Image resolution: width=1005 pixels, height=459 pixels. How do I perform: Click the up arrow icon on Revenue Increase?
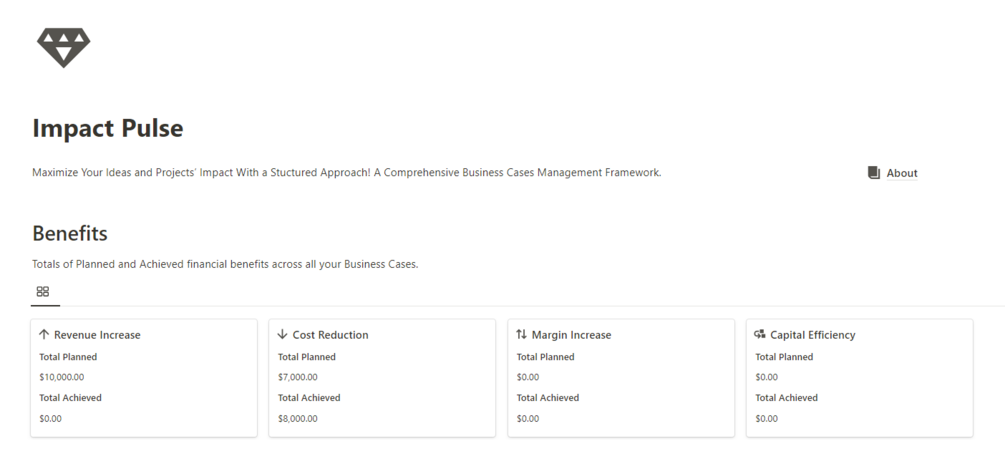coord(44,335)
